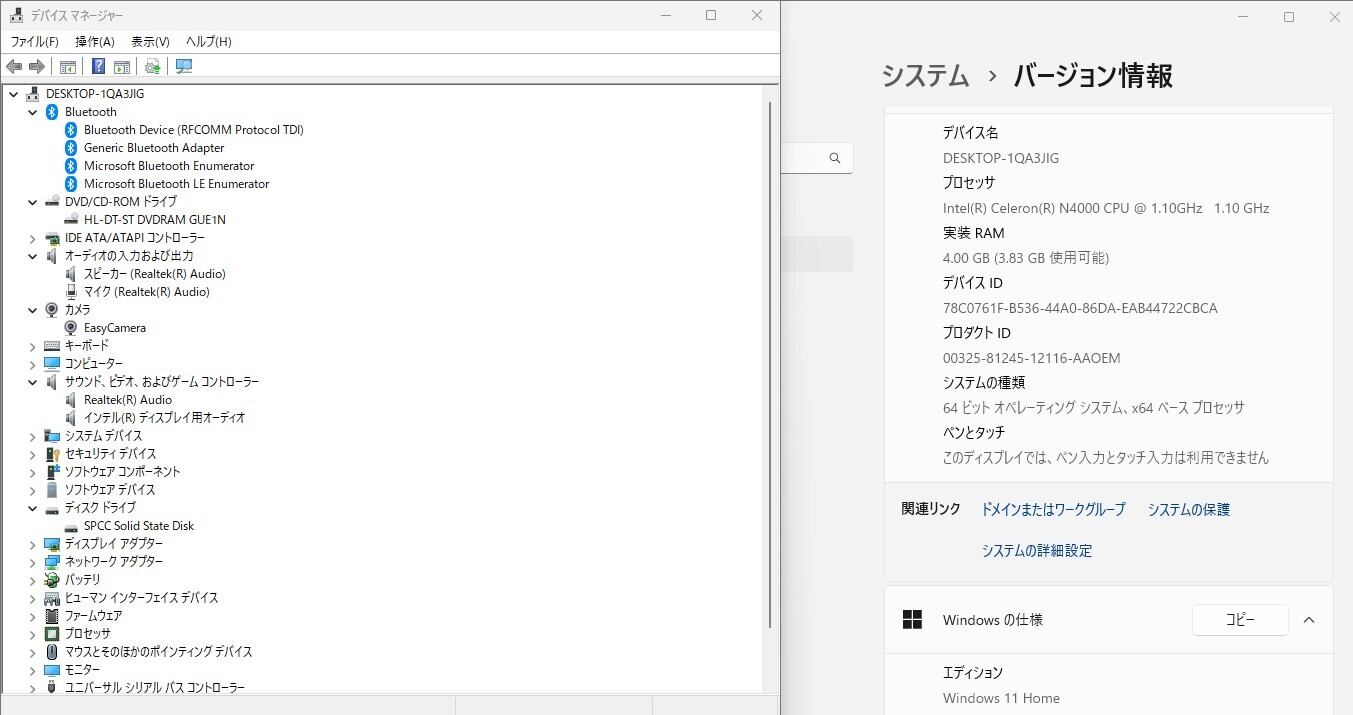Click the battery icon of バッテリ category
Screen dimensions: 1353x715
(52, 580)
